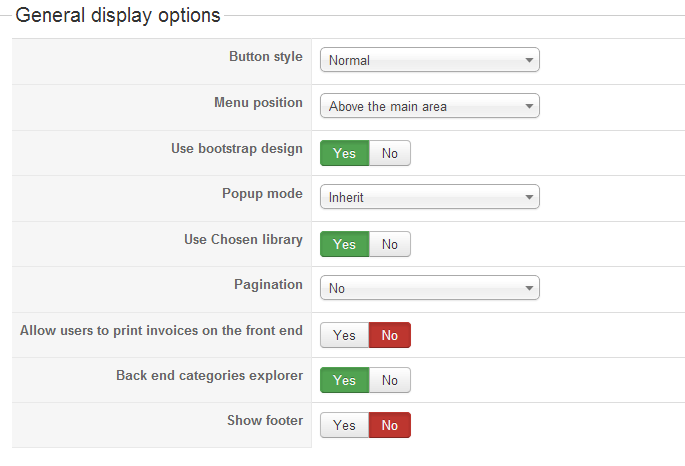685x466 pixels.
Task: Click the General display options heading
Action: (118, 16)
